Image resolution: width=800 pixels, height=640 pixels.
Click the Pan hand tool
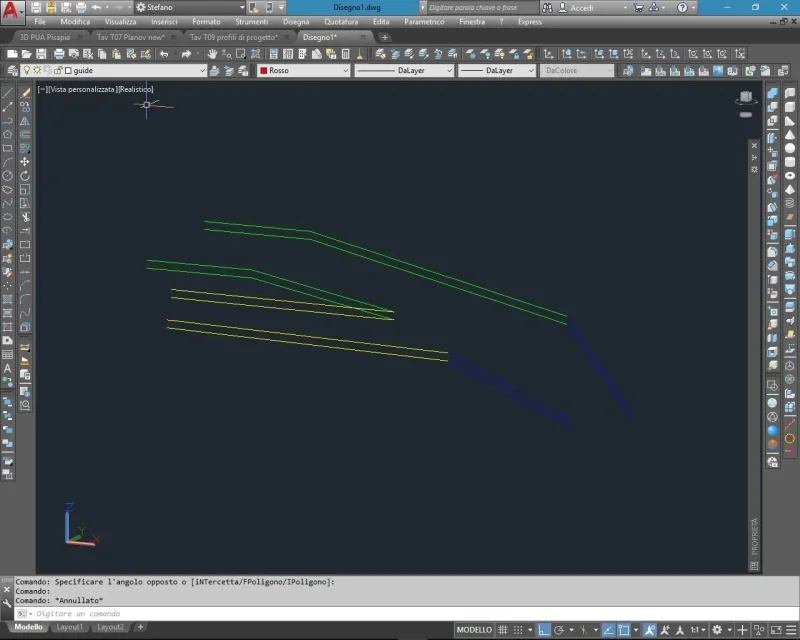212,54
